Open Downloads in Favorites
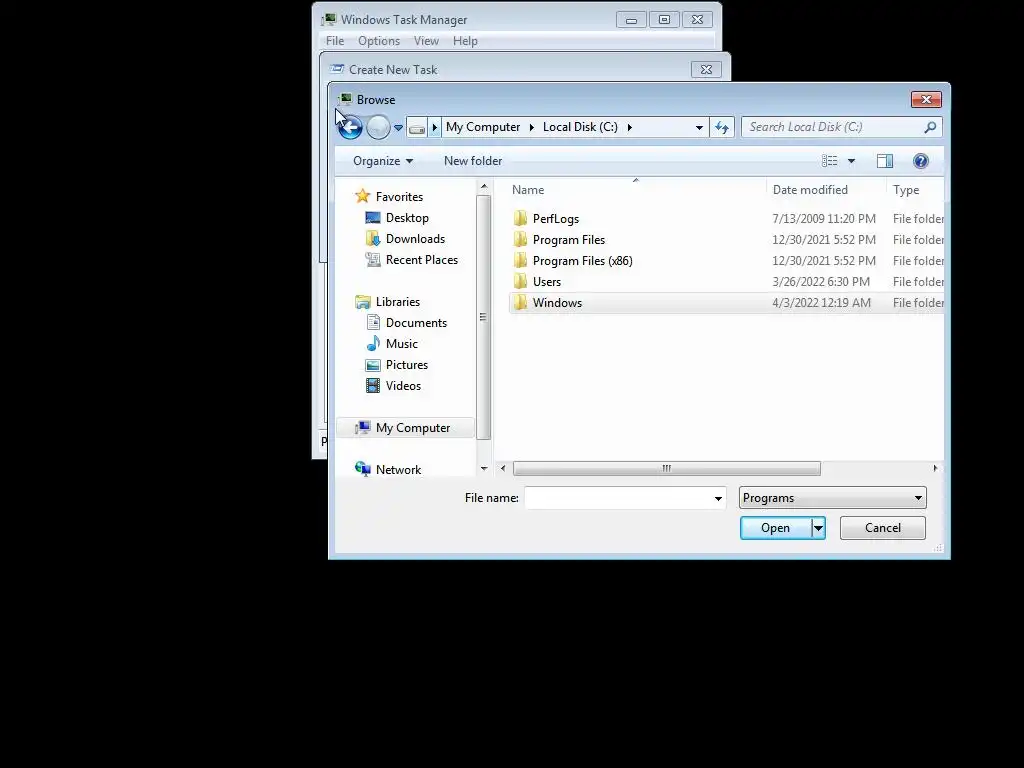This screenshot has width=1024, height=768. point(415,238)
